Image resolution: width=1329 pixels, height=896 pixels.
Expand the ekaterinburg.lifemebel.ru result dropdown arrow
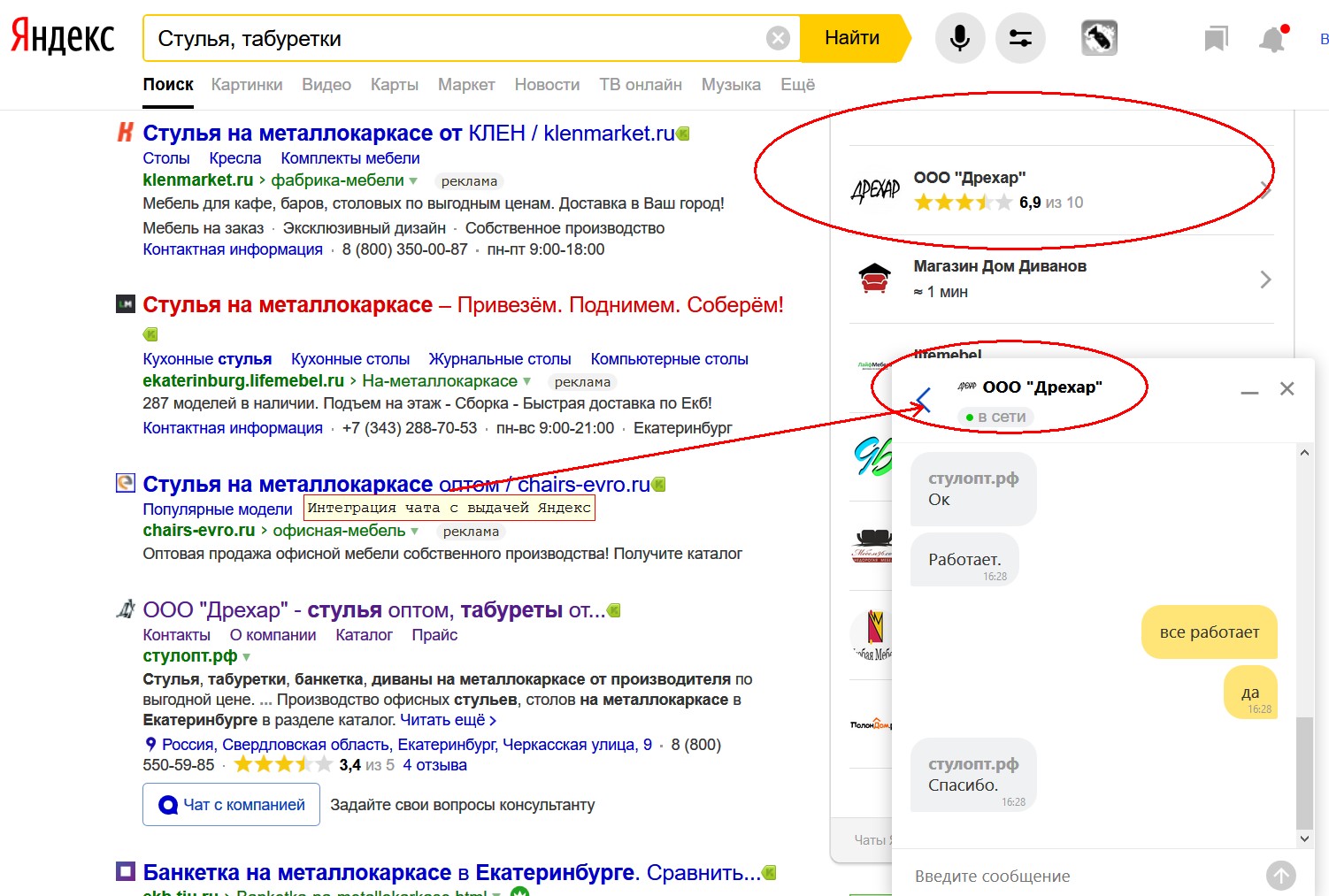point(526,381)
